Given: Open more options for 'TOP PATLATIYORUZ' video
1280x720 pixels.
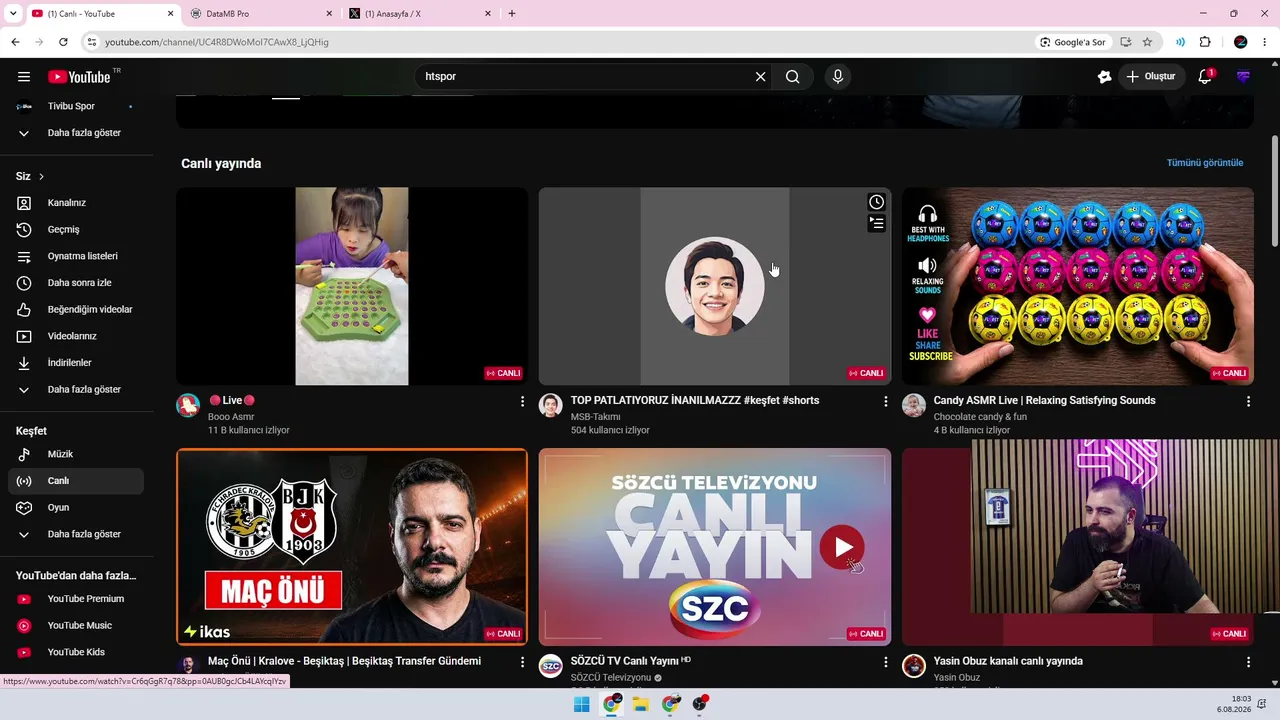Looking at the screenshot, I should [885, 401].
